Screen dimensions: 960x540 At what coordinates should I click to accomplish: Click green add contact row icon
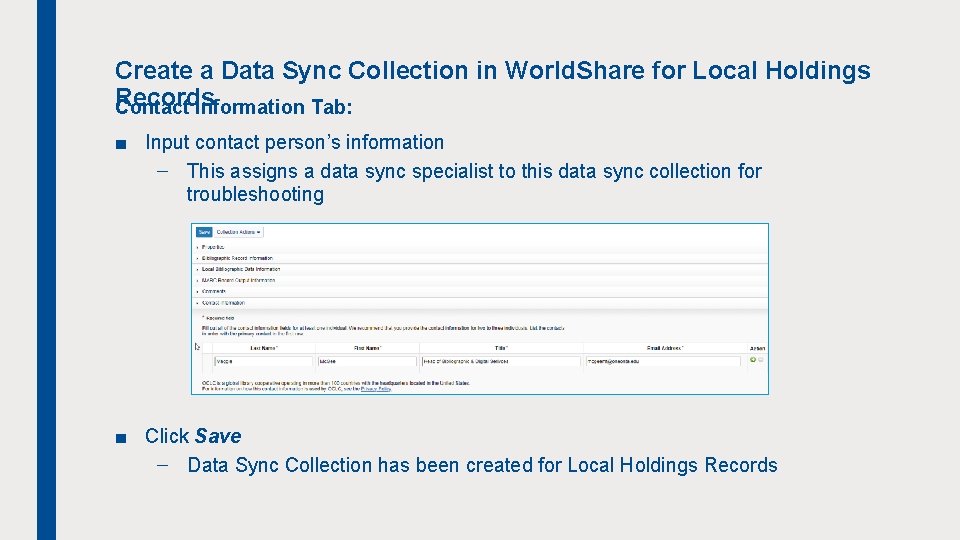coord(753,360)
